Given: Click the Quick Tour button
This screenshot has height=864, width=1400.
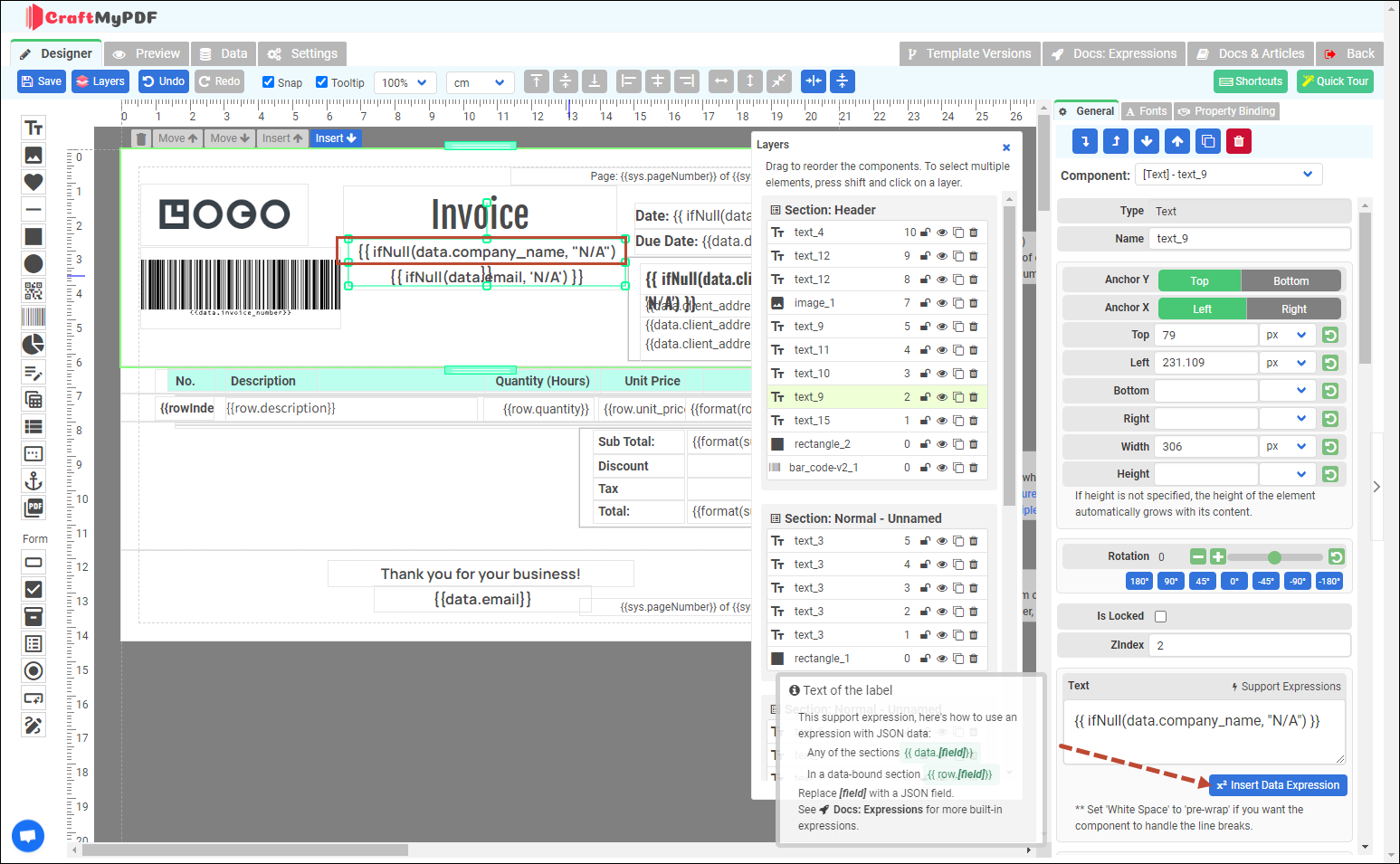Looking at the screenshot, I should pyautogui.click(x=1335, y=81).
